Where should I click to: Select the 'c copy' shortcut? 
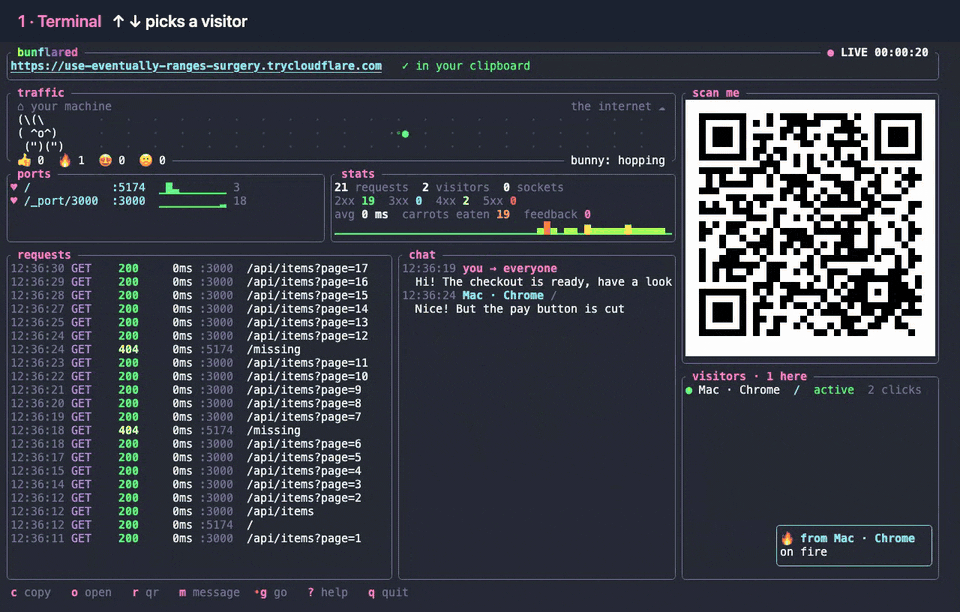[31, 592]
